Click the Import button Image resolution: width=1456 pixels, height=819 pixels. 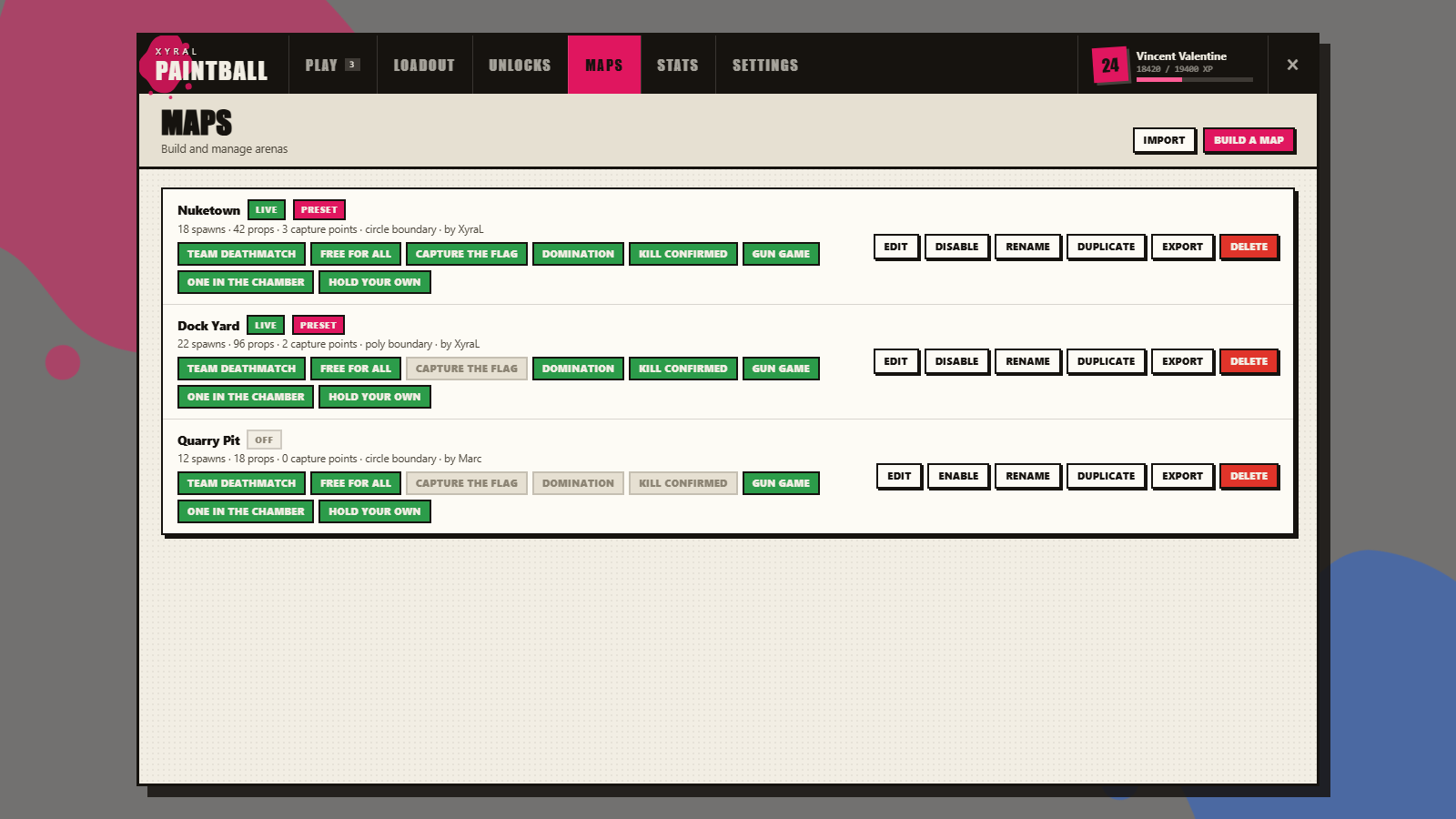pos(1164,140)
